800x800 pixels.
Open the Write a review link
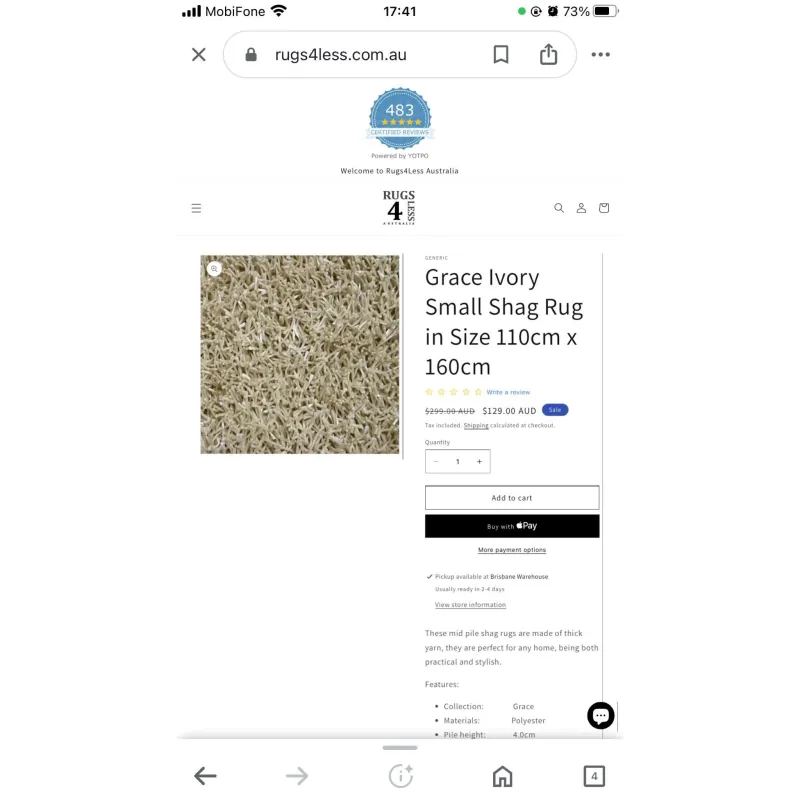pos(508,392)
